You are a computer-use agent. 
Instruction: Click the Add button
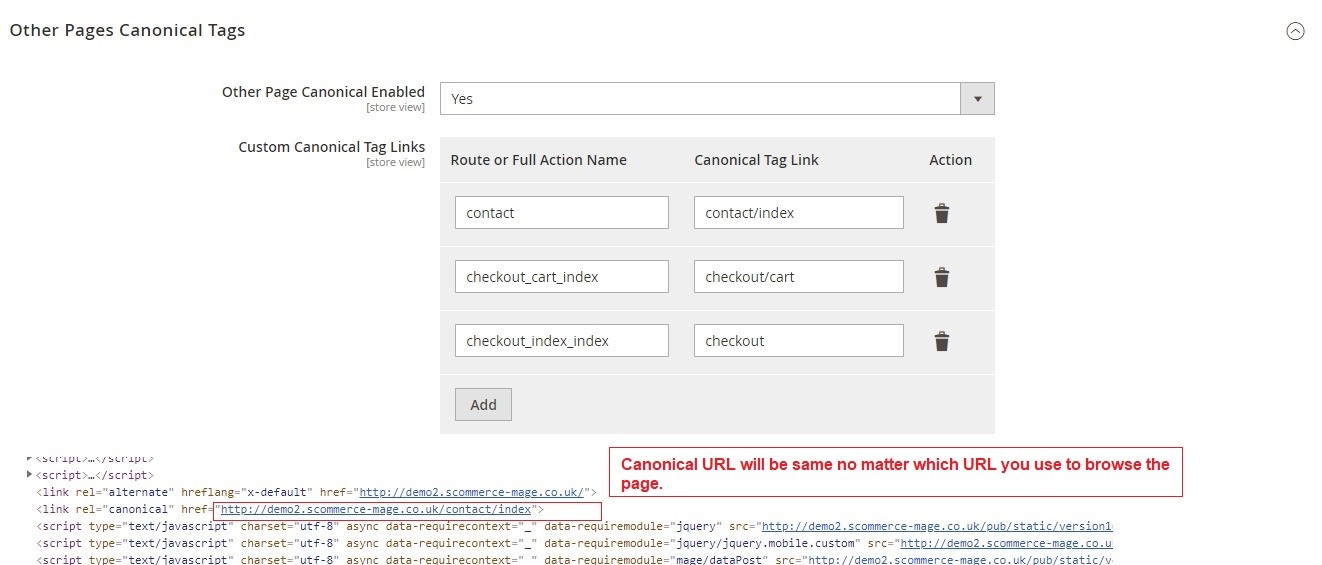pyautogui.click(x=483, y=405)
